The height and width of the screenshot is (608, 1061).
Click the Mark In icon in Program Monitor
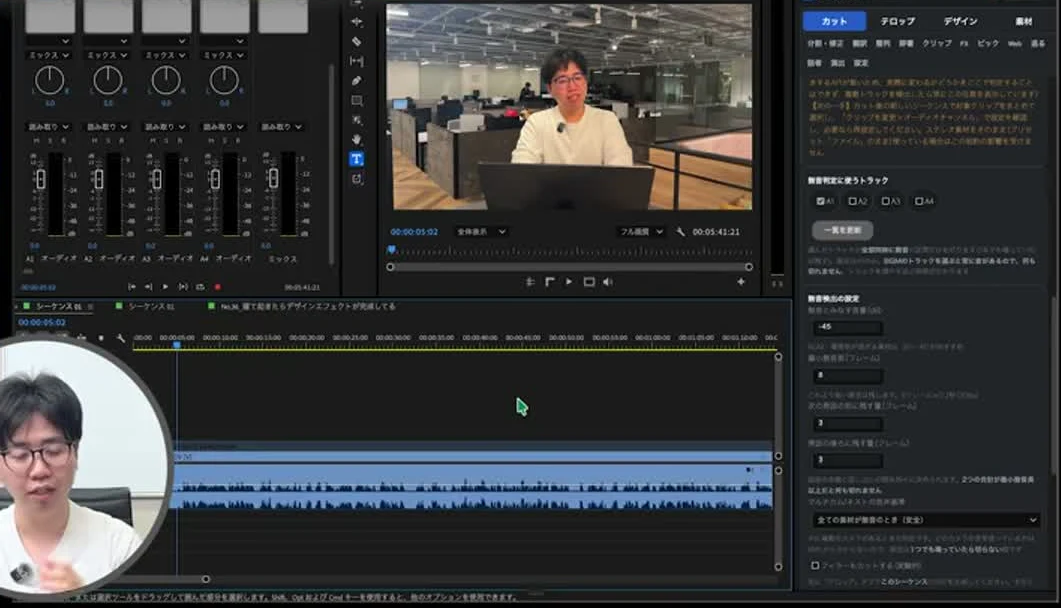tap(549, 281)
